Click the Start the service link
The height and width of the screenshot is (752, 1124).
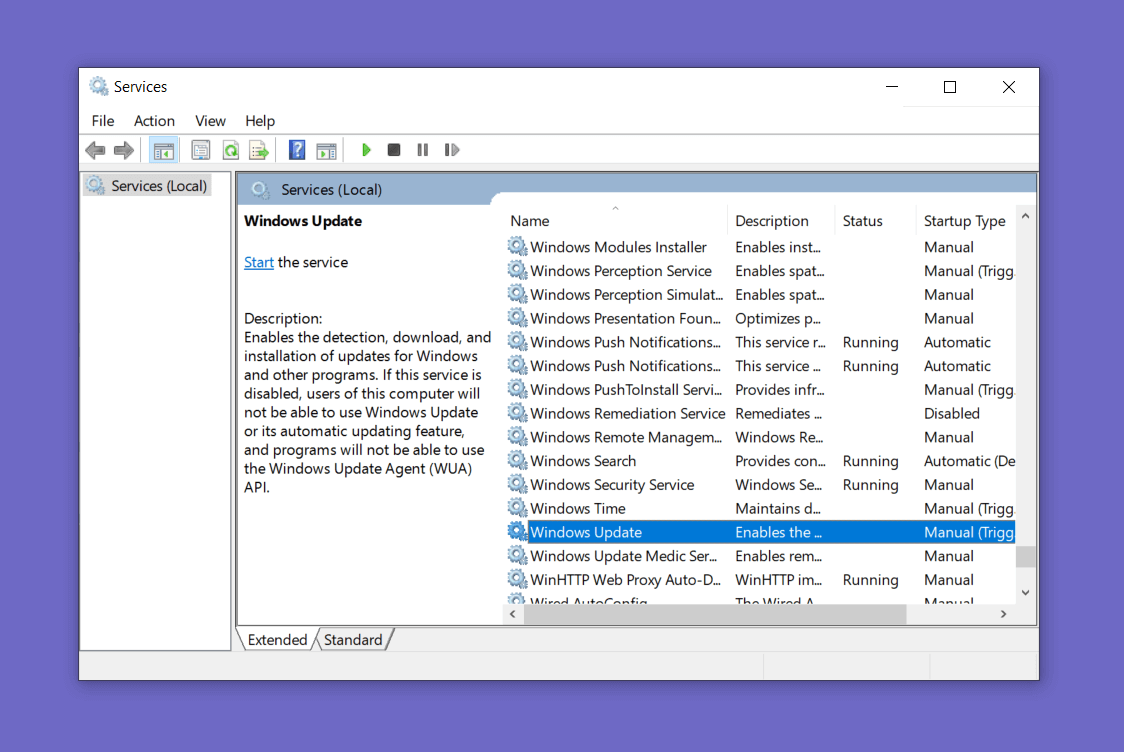tap(259, 262)
